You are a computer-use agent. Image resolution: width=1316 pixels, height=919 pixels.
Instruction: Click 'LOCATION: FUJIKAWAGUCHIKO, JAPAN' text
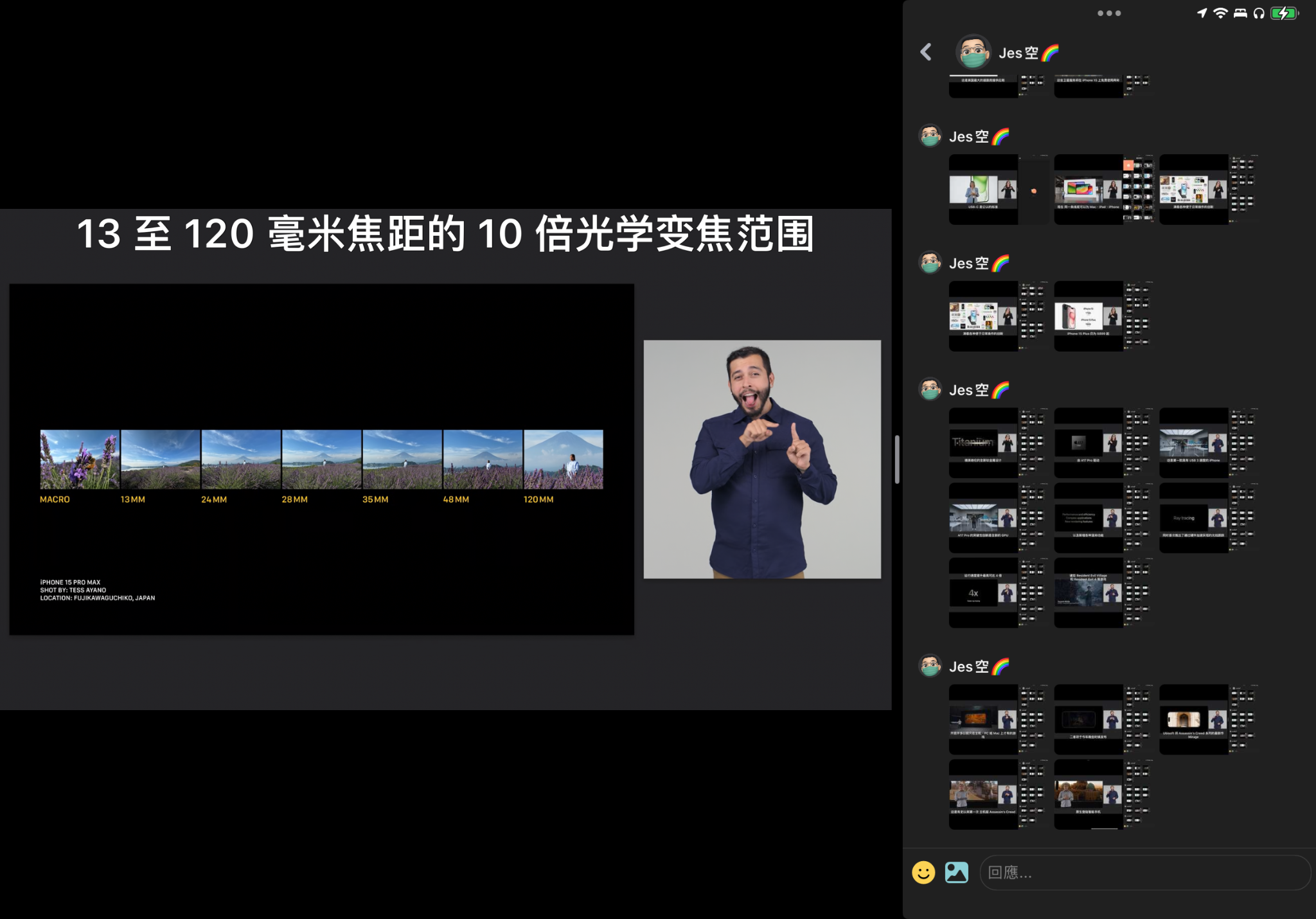[x=98, y=598]
